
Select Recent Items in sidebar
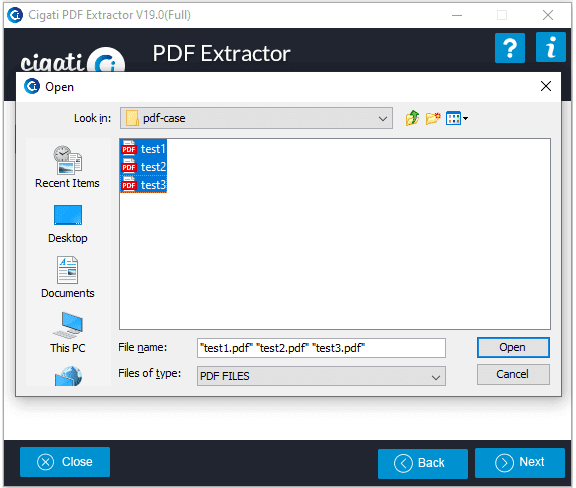[x=68, y=167]
